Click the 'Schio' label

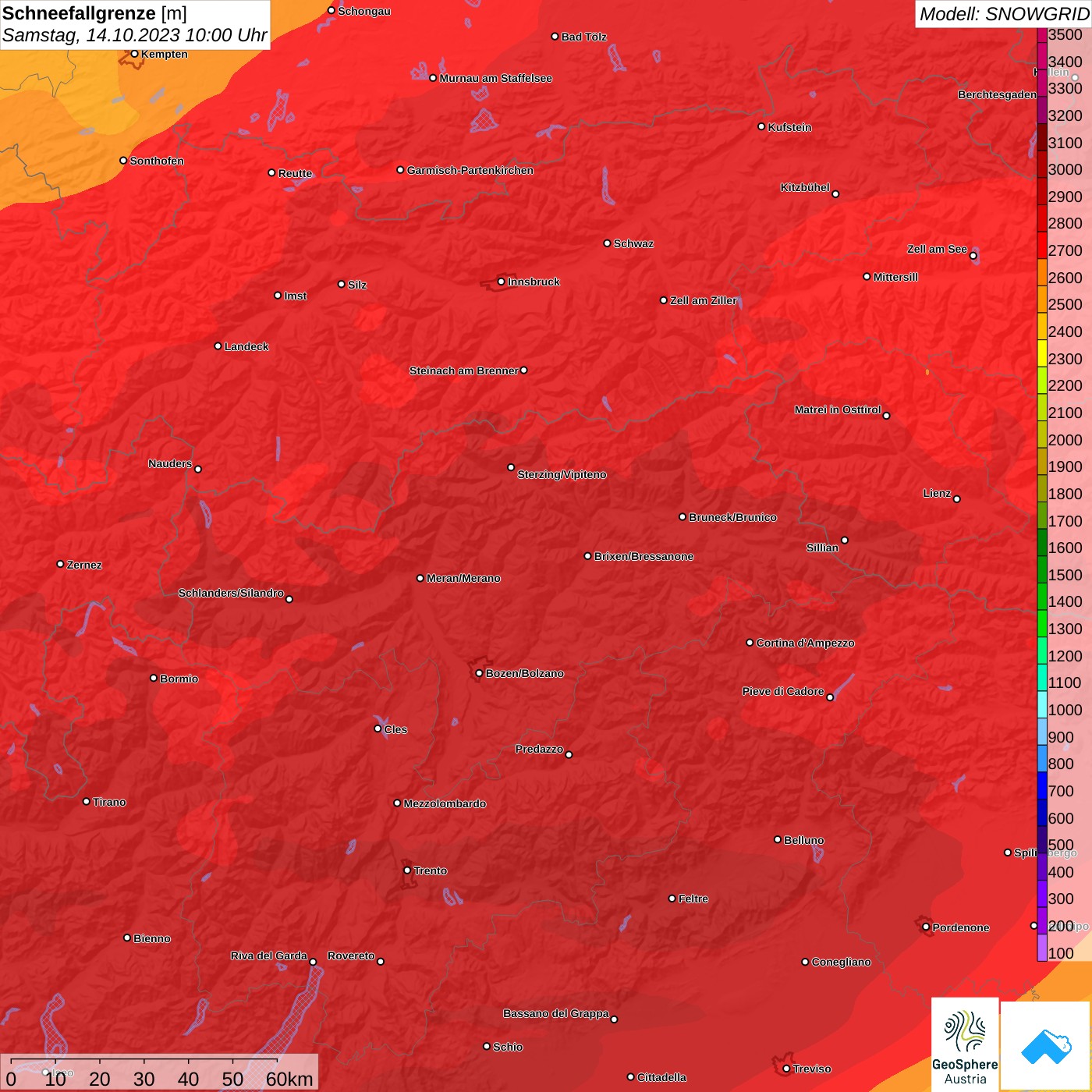point(508,1047)
